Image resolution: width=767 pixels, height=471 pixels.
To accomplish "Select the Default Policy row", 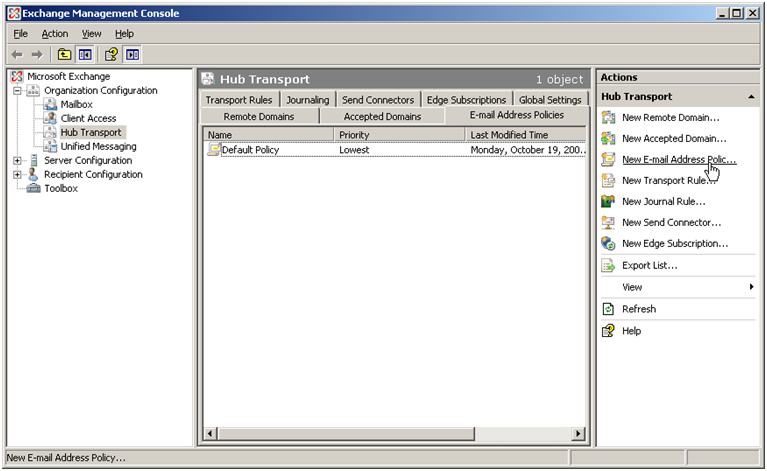I will pyautogui.click(x=250, y=150).
